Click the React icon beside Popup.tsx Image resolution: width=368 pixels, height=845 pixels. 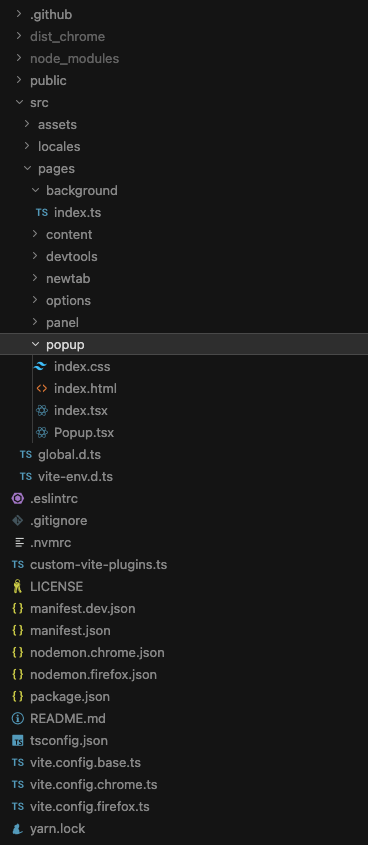(41, 433)
